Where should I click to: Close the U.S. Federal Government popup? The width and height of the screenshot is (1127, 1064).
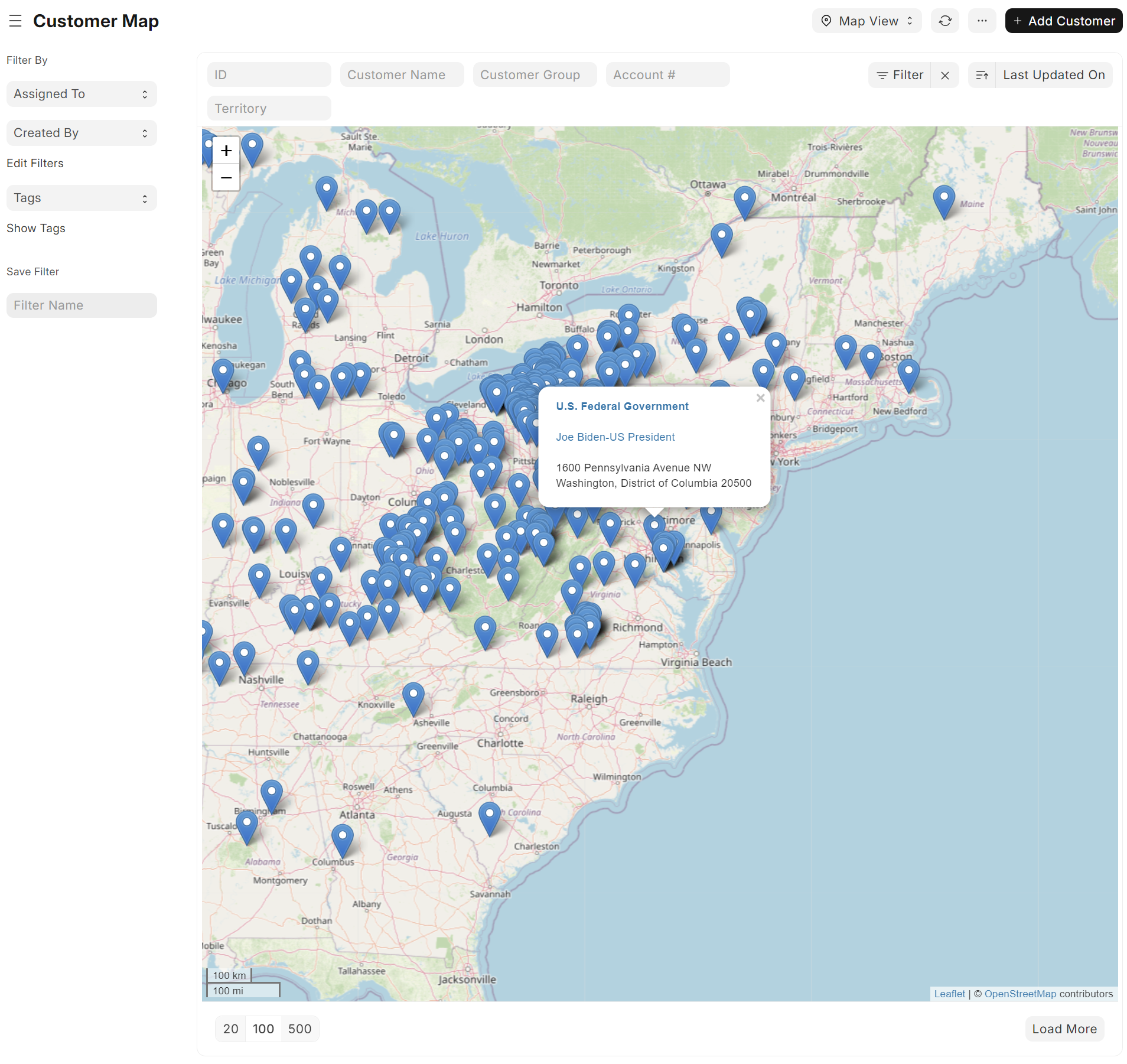(760, 398)
